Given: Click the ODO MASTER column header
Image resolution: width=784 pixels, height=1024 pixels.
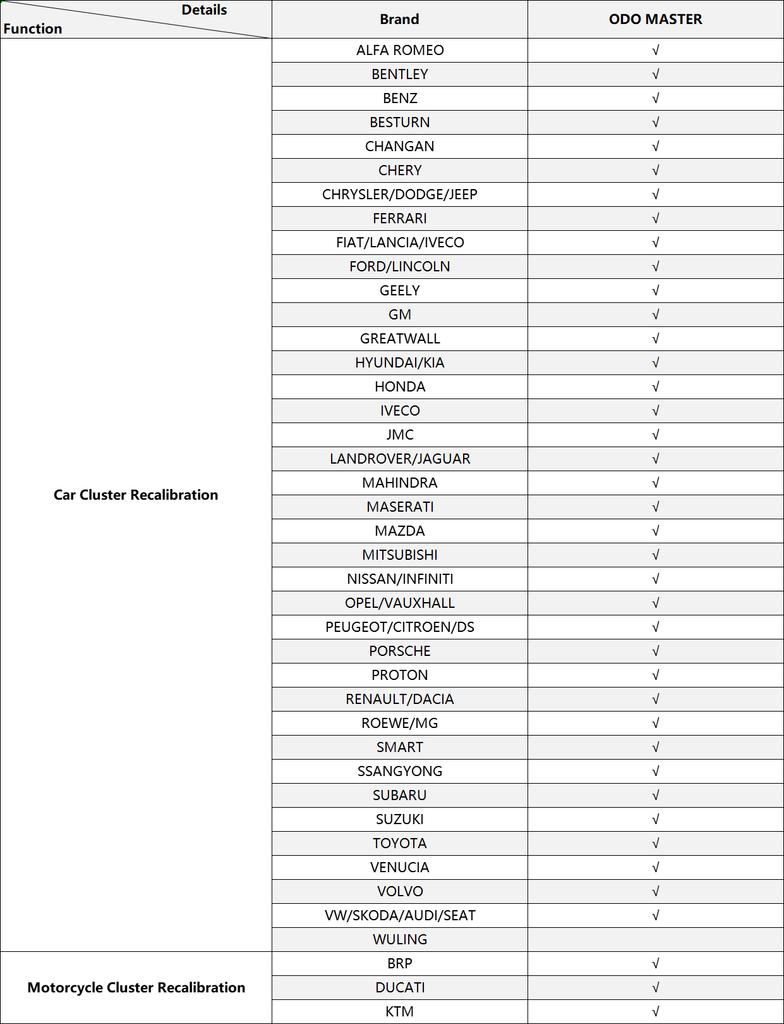Looking at the screenshot, I should pyautogui.click(x=656, y=19).
